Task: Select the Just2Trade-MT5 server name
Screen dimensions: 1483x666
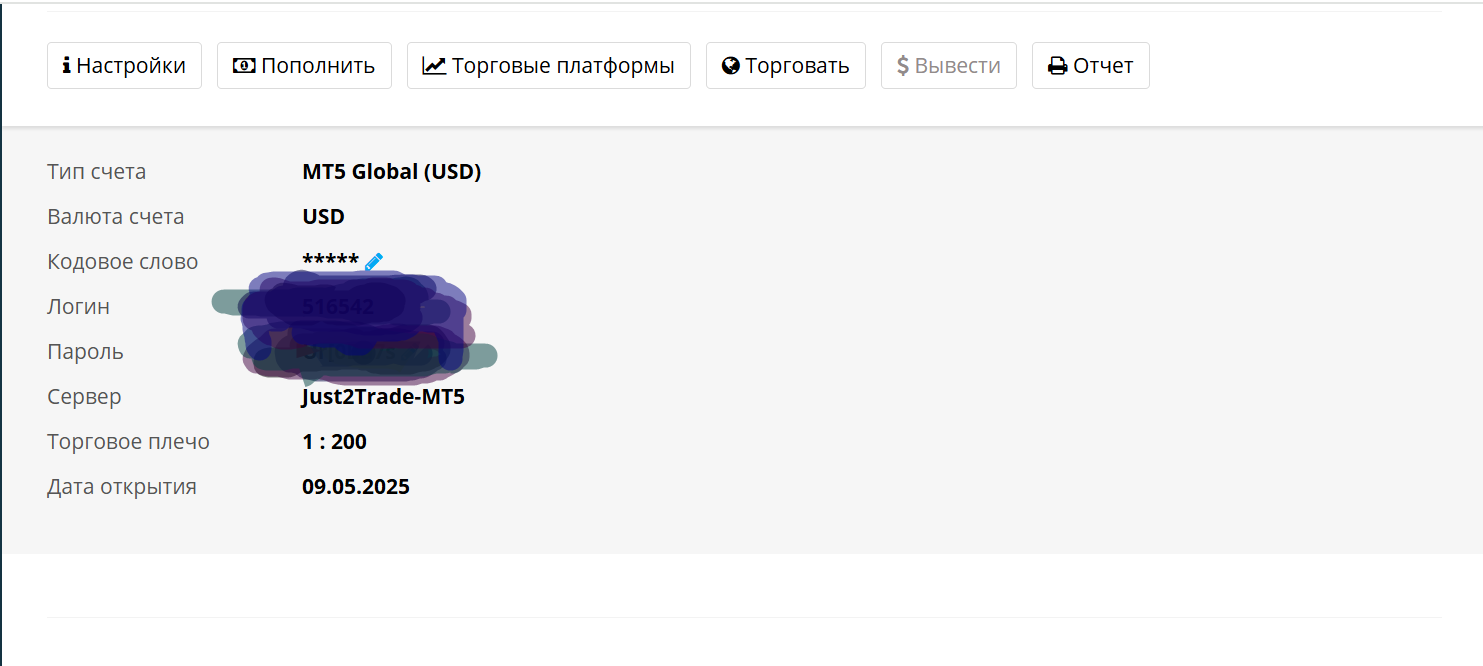Action: pyautogui.click(x=383, y=397)
